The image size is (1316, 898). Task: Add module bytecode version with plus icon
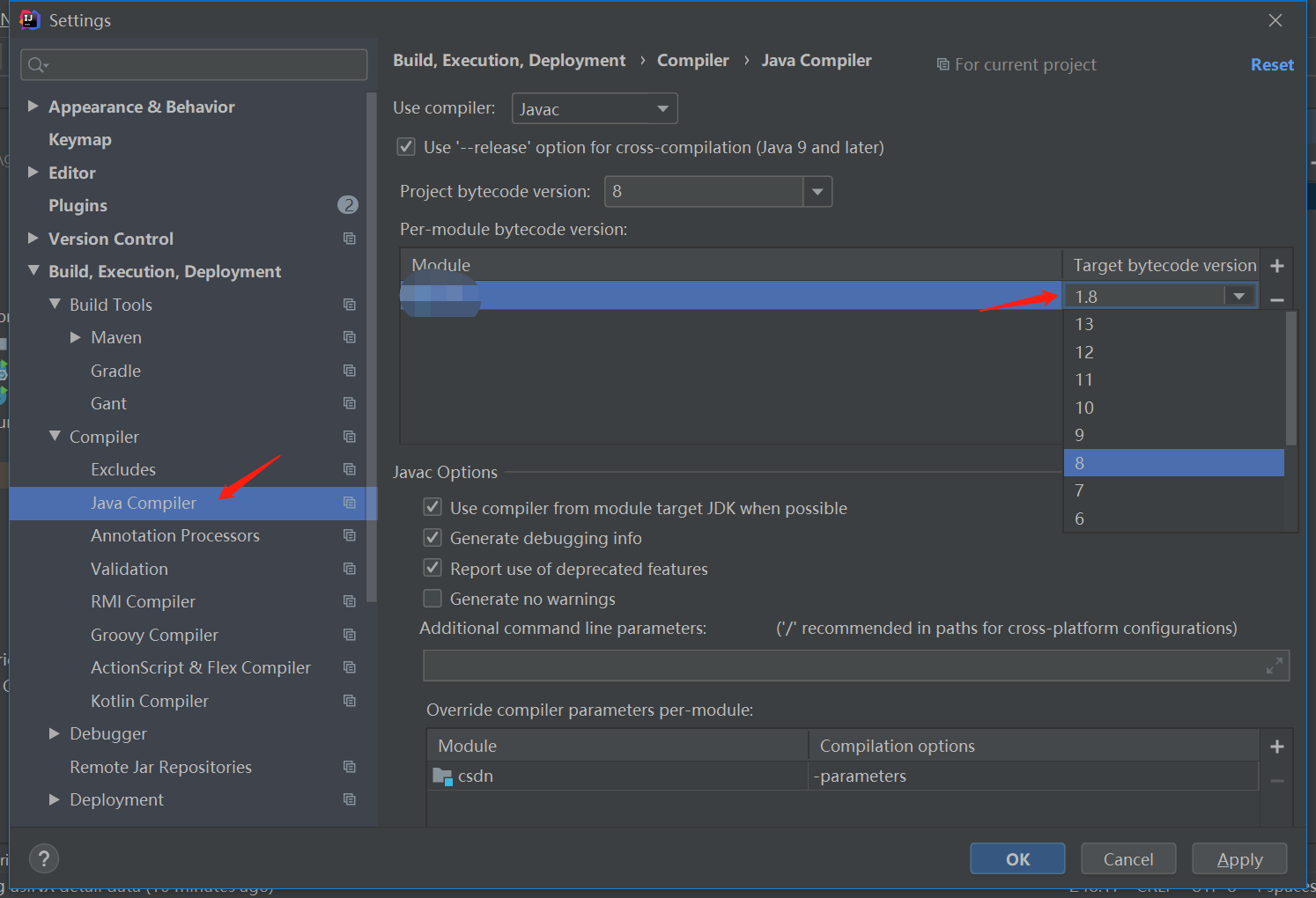1277,266
